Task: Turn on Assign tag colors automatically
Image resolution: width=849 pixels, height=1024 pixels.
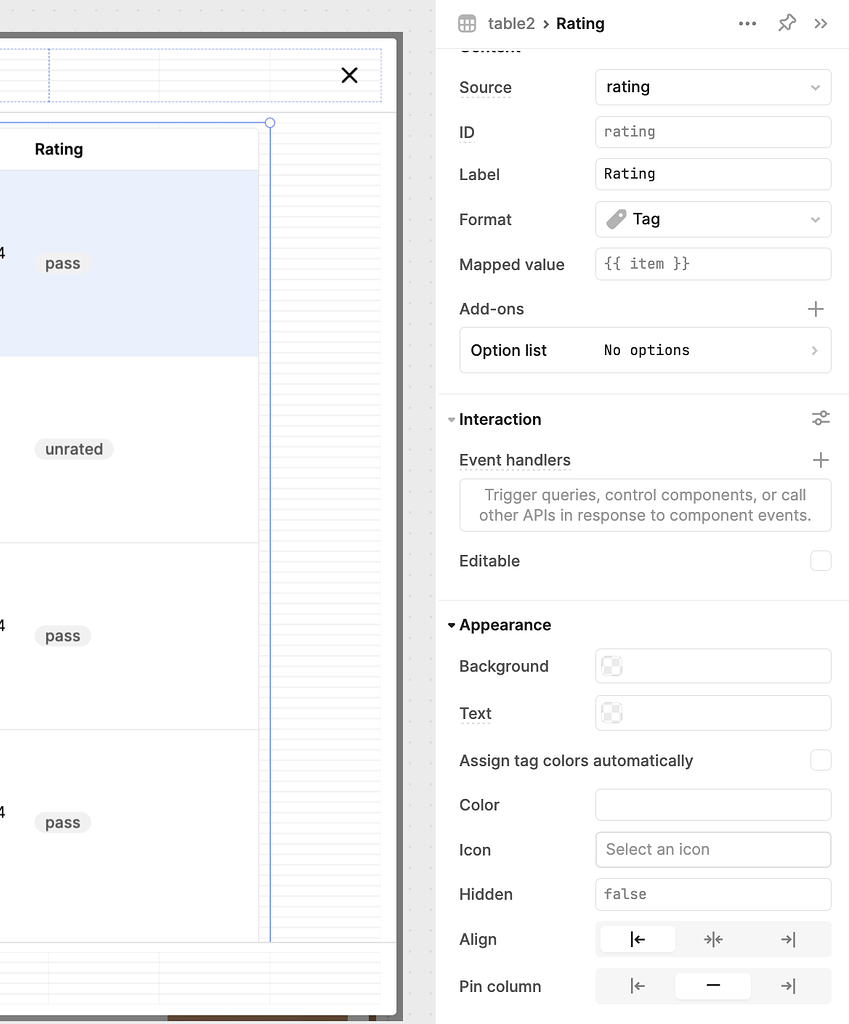Action: [820, 760]
